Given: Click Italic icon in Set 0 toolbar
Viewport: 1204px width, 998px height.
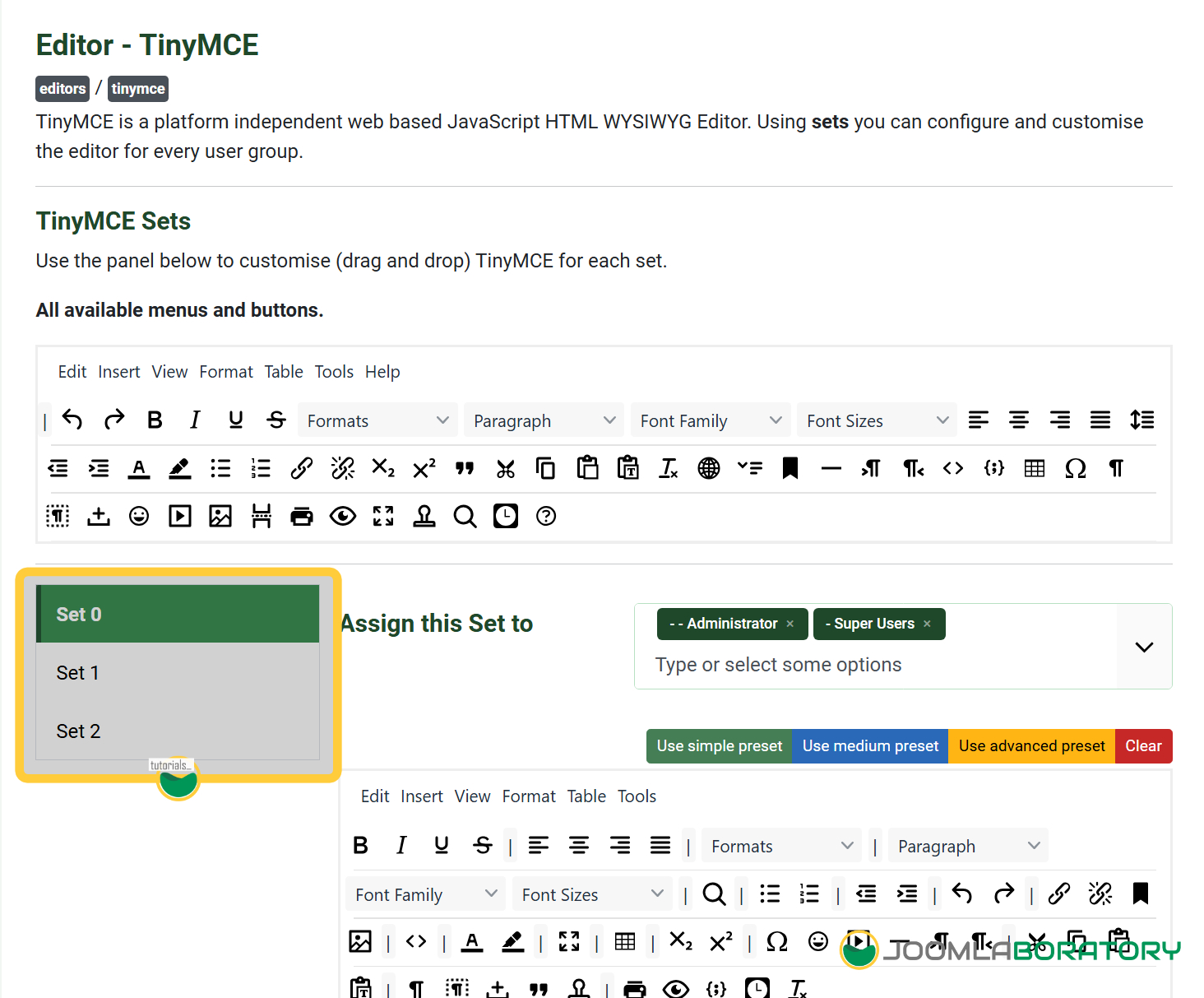Looking at the screenshot, I should pyautogui.click(x=401, y=845).
